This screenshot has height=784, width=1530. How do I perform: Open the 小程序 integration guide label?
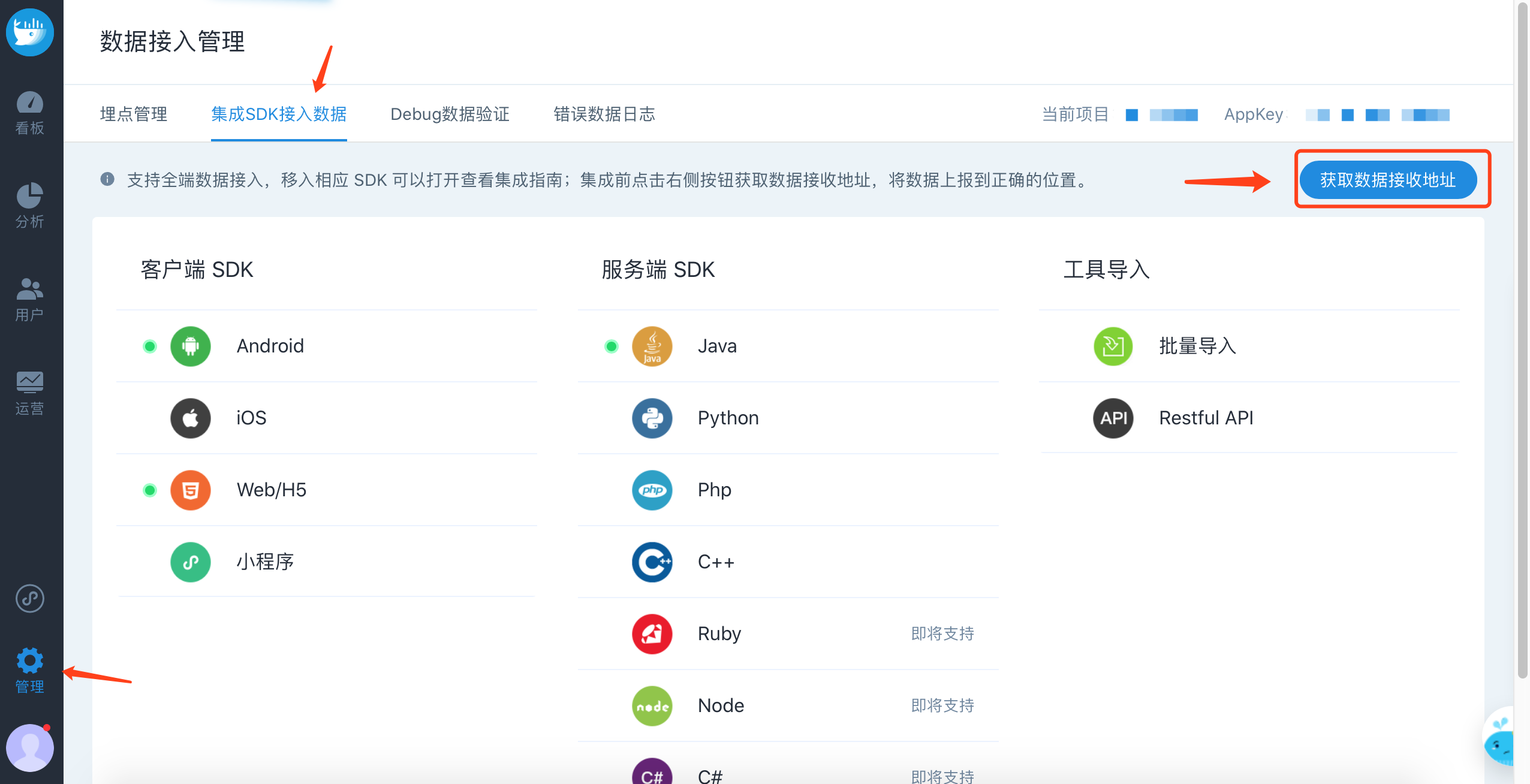point(266,562)
